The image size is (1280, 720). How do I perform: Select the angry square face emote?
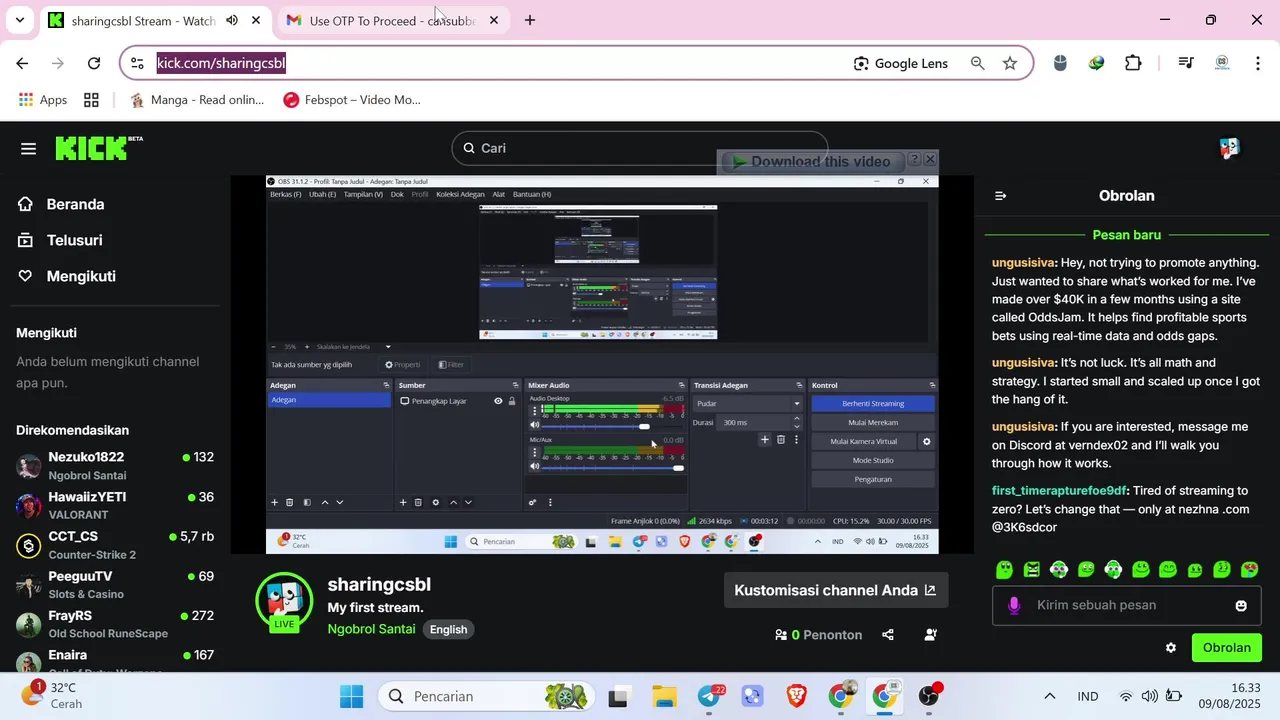tap(1032, 570)
